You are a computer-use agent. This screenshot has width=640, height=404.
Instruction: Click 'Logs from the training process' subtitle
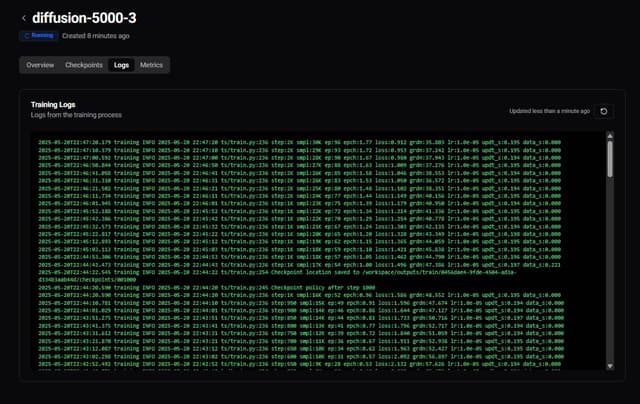76,115
